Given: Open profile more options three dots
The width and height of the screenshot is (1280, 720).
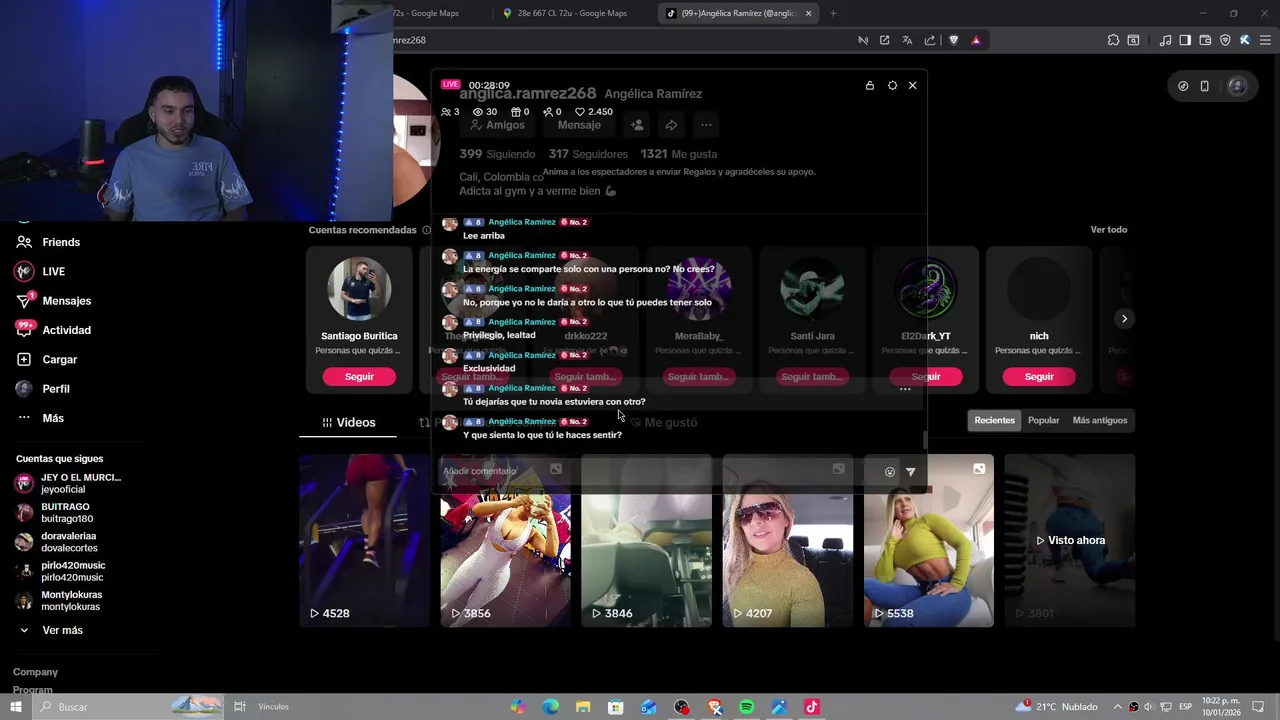Looking at the screenshot, I should pyautogui.click(x=706, y=125).
